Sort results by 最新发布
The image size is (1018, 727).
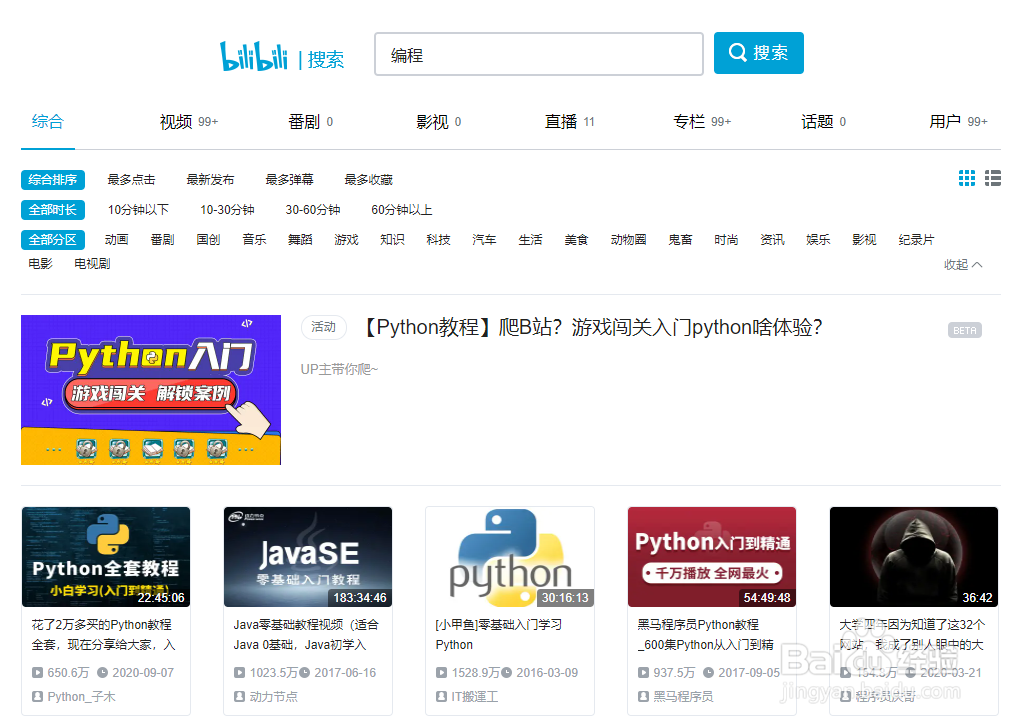[x=210, y=180]
